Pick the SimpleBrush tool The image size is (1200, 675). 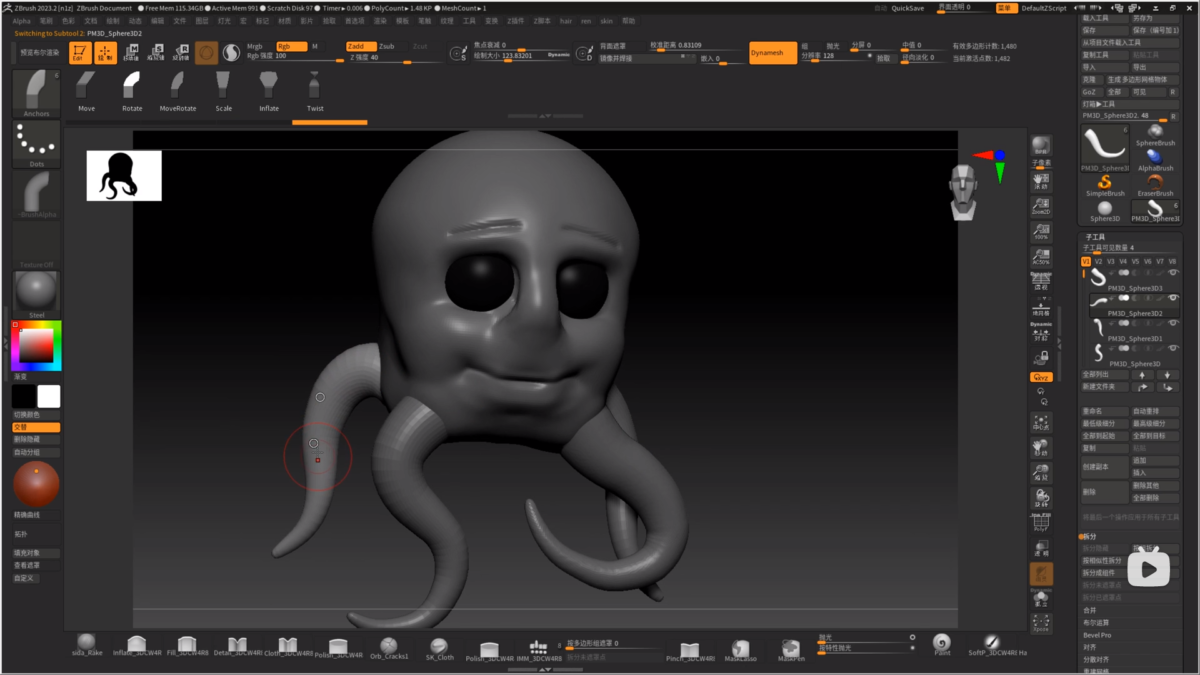pos(1105,184)
